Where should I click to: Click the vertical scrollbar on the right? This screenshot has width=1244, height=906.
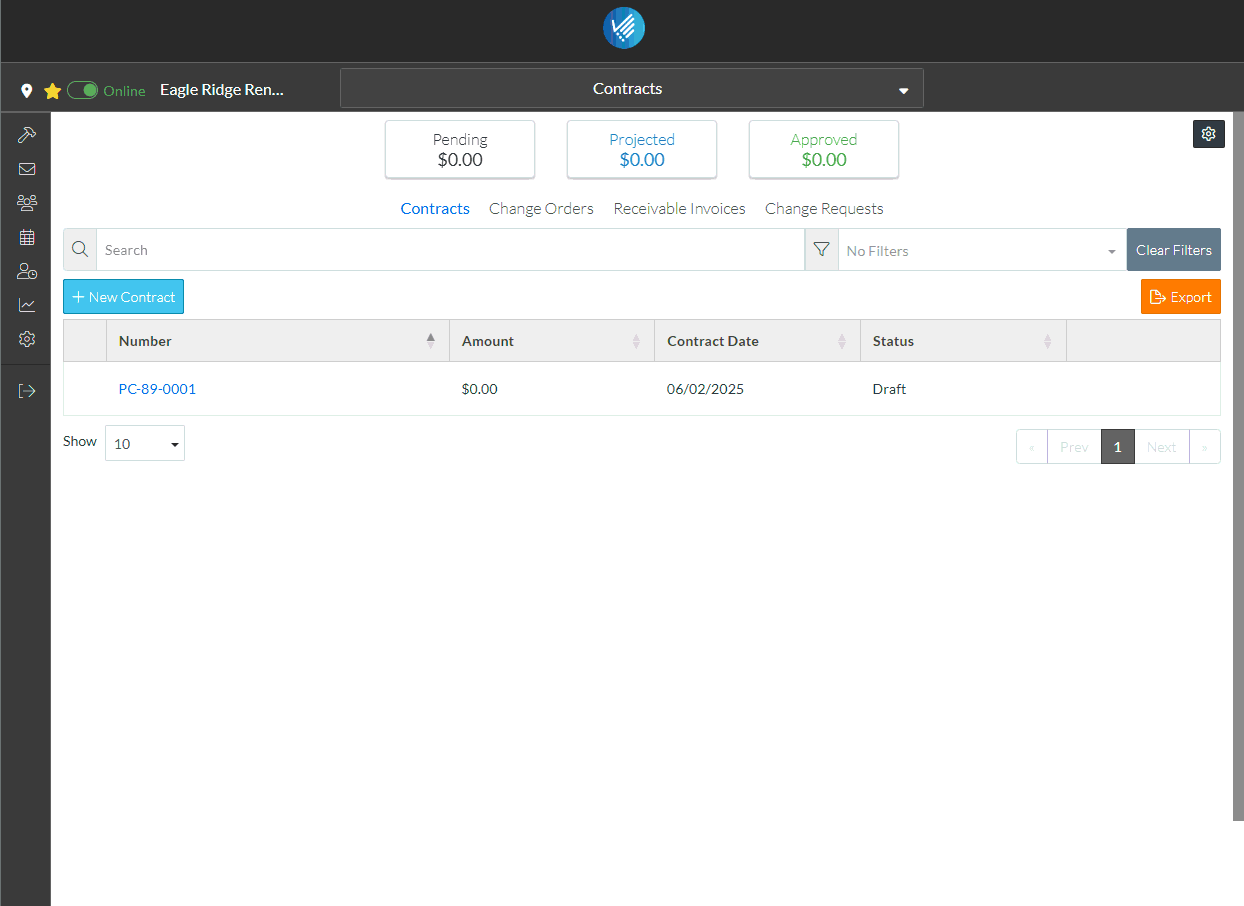point(1238,466)
